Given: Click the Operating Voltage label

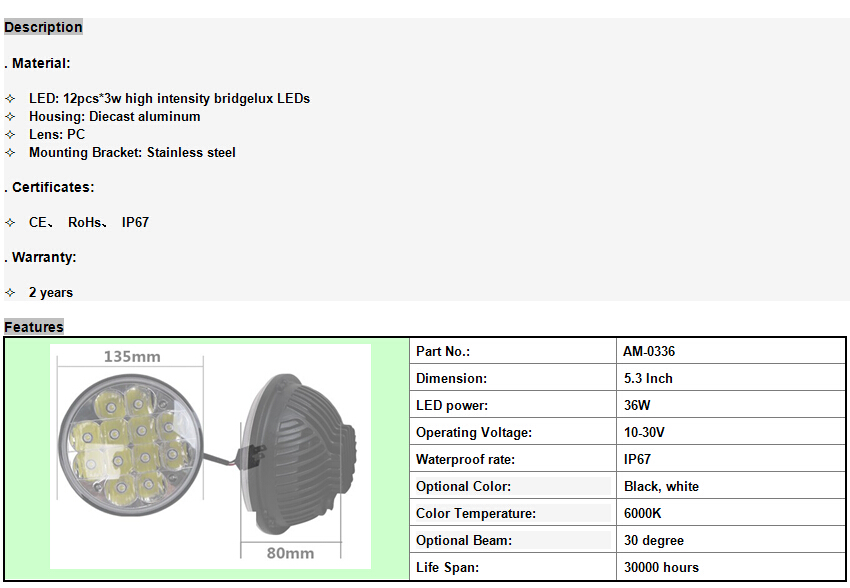Looking at the screenshot, I should tap(474, 432).
